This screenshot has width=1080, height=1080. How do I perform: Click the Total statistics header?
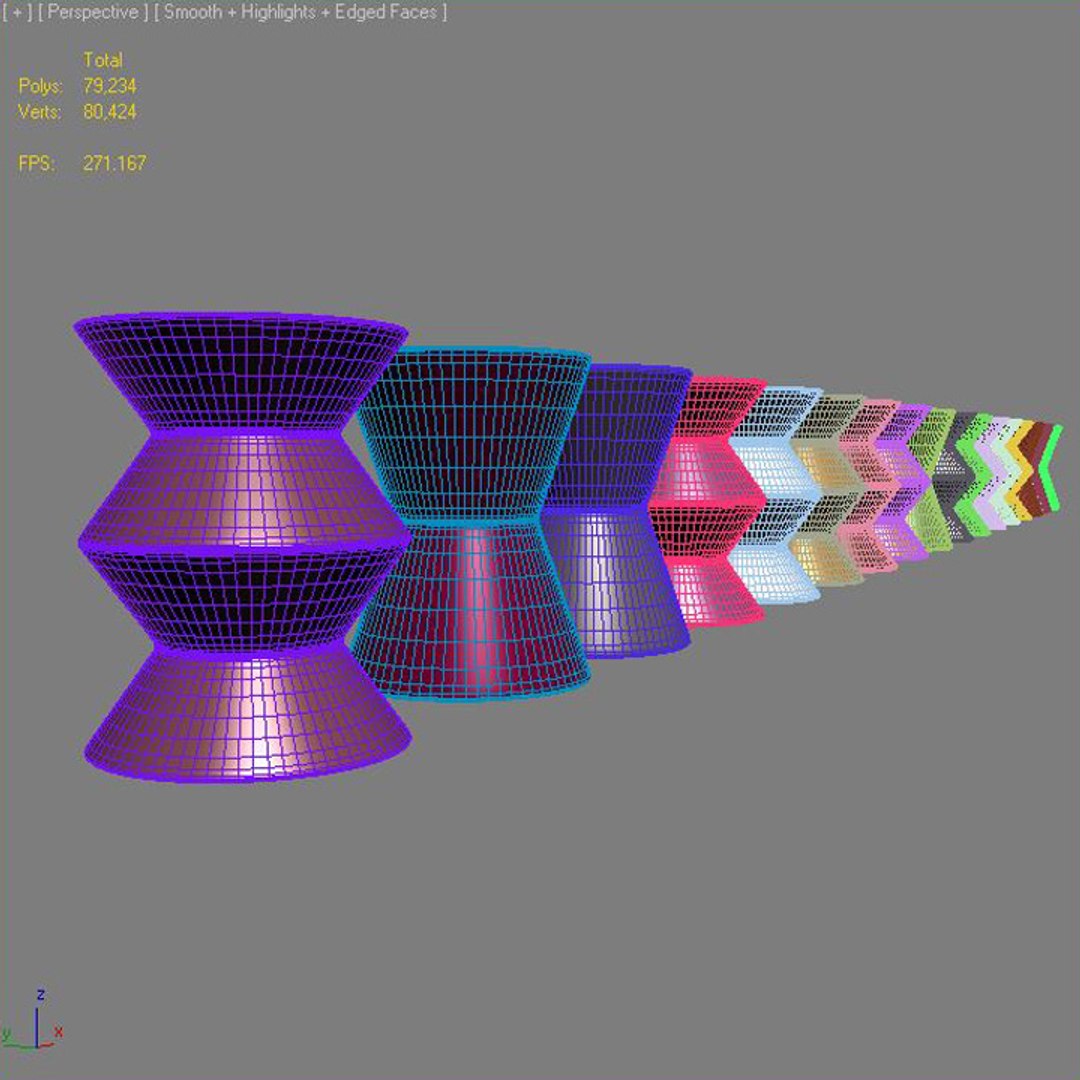pos(103,60)
